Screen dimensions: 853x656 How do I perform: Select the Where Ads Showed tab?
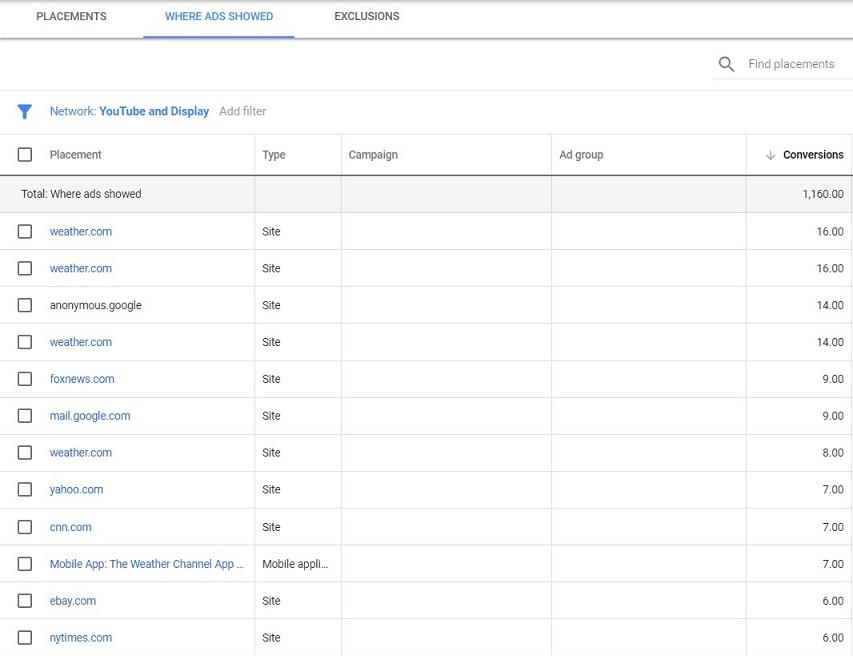[218, 16]
